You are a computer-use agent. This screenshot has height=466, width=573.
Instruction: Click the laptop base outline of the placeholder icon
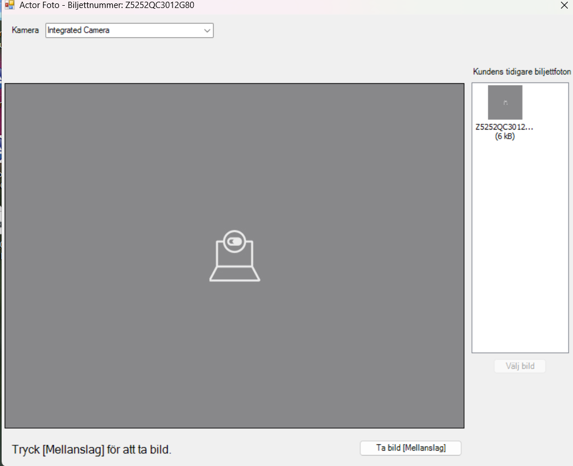click(235, 274)
